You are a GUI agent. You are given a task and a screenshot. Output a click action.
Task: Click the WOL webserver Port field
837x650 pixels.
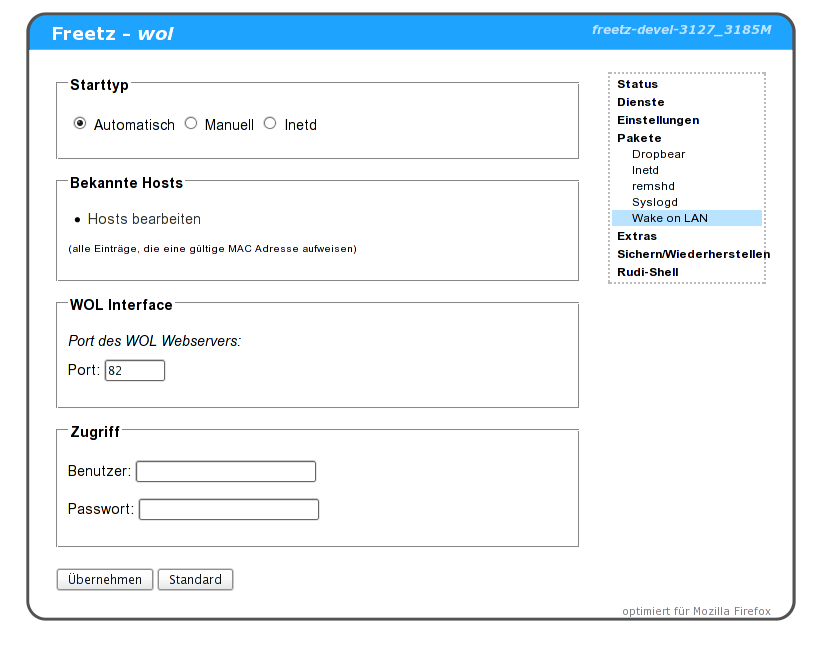coord(134,371)
